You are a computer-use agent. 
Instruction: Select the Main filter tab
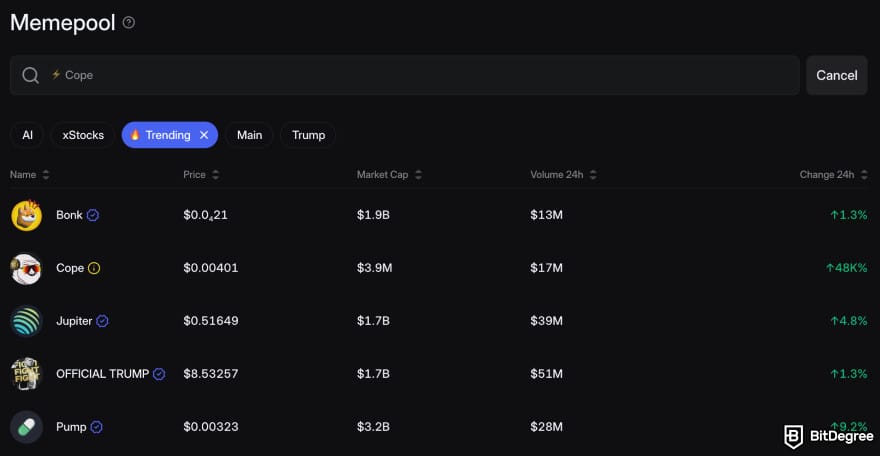point(249,135)
